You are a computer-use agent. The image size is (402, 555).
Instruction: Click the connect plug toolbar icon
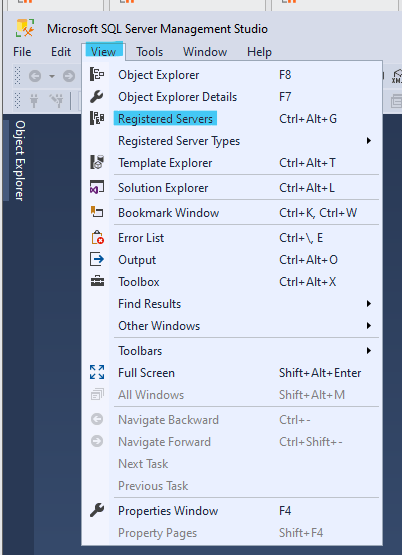coord(34,101)
